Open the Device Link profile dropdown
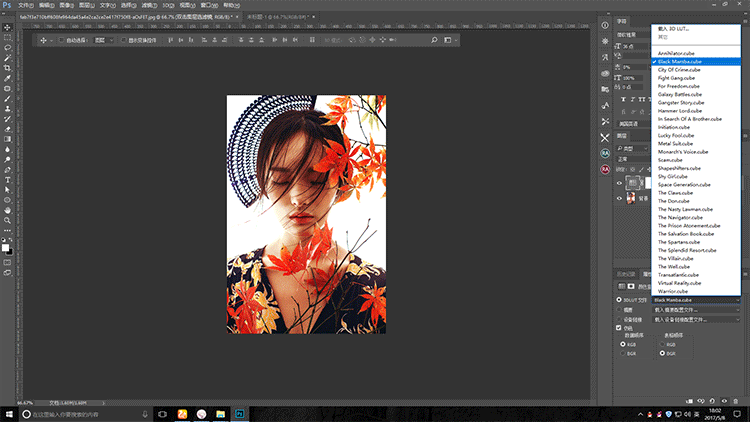 [x=696, y=319]
